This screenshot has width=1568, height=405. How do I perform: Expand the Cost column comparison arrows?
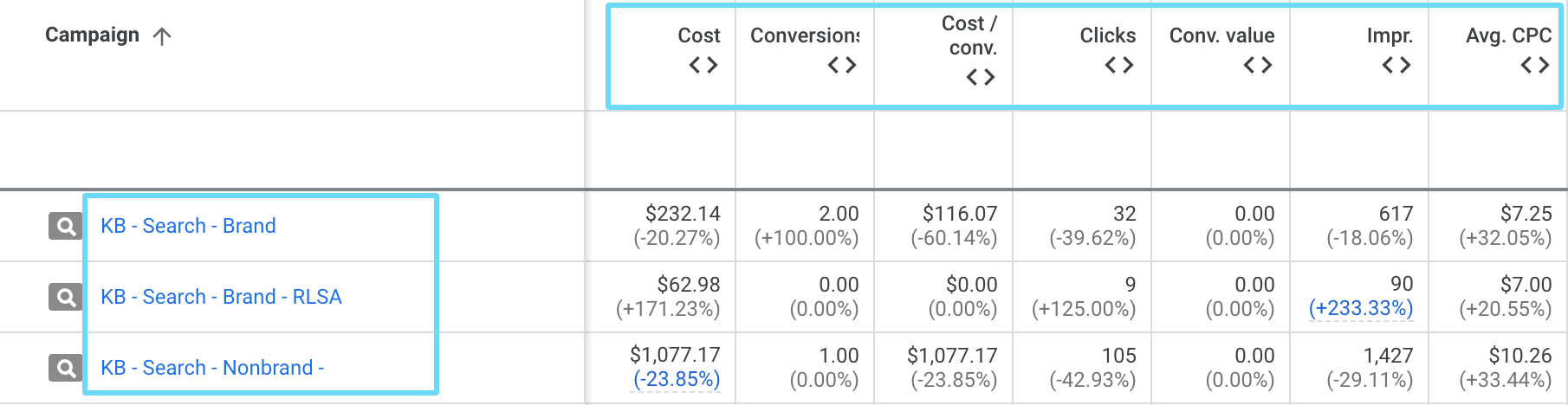click(x=703, y=65)
